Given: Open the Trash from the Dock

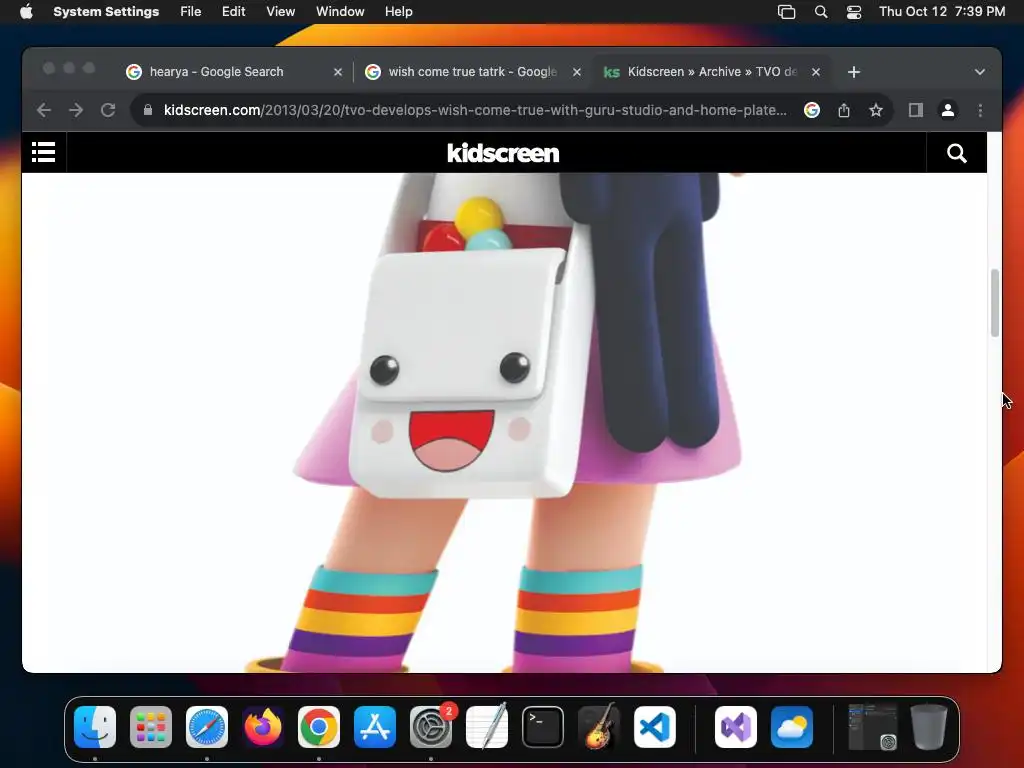Looking at the screenshot, I should point(929,727).
